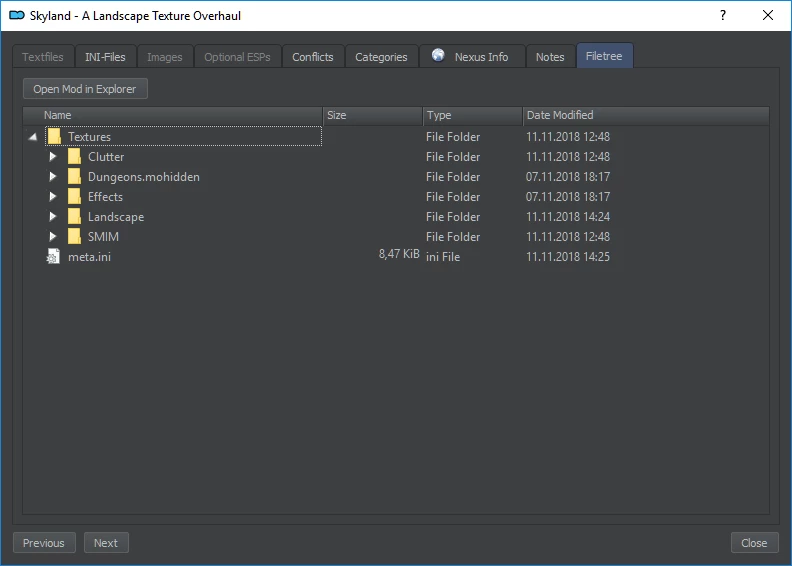Click the Previous button
792x566 pixels.
[x=44, y=543]
